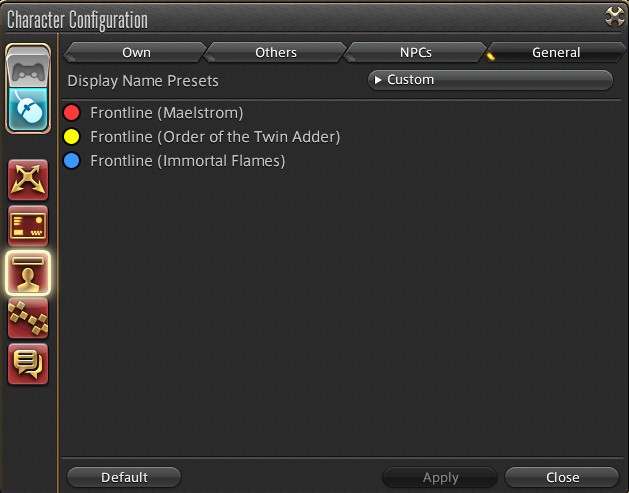Click the Apply button
629x493 pixels.
pyautogui.click(x=440, y=477)
